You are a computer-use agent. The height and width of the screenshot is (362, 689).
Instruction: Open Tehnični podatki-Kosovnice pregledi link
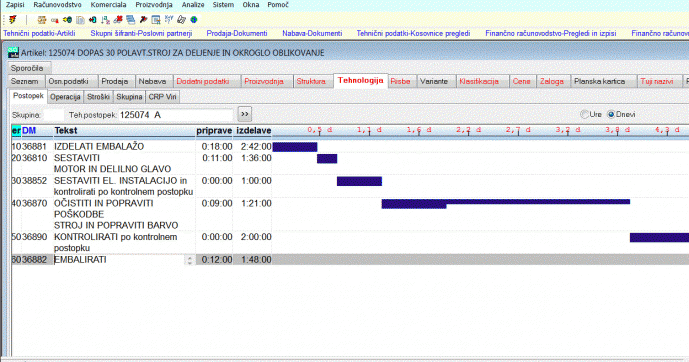pyautogui.click(x=413, y=33)
